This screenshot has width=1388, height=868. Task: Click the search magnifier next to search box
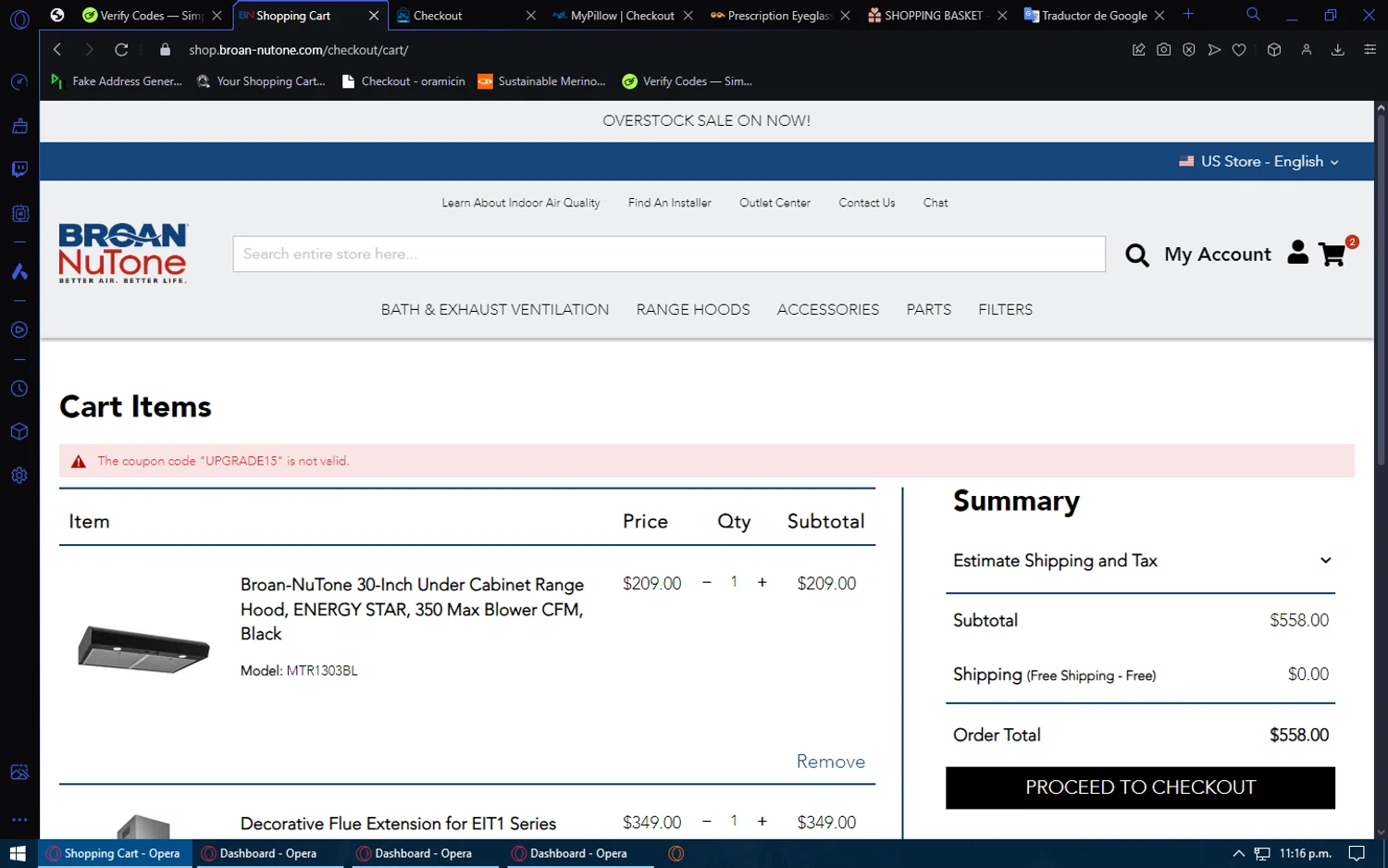[1136, 254]
